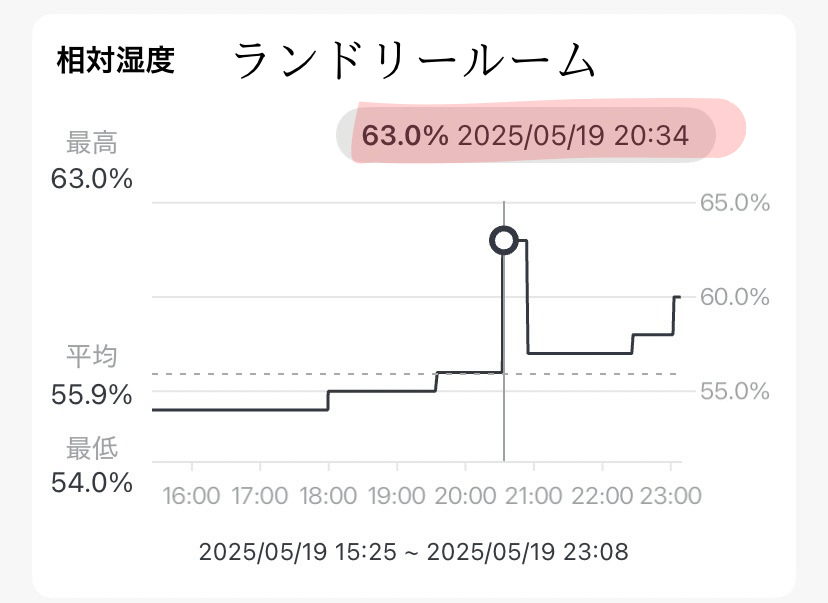Click the 相対湿度 chart title
The image size is (828, 603).
point(116,62)
